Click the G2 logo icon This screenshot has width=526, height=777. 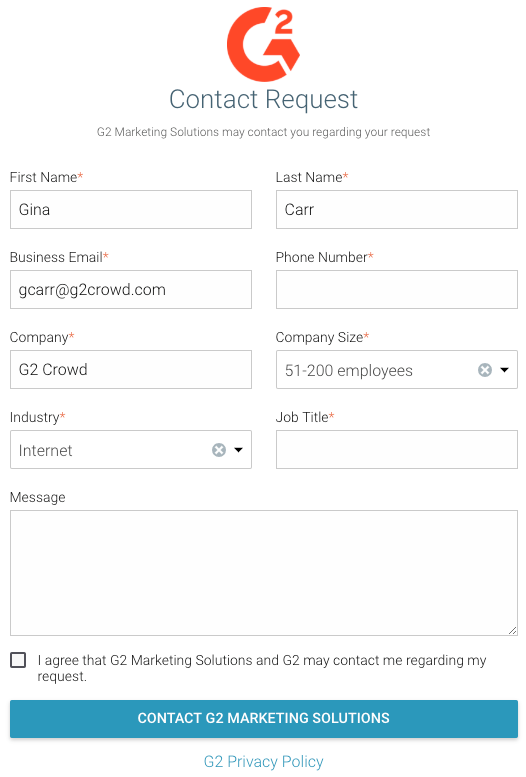pyautogui.click(x=263, y=44)
